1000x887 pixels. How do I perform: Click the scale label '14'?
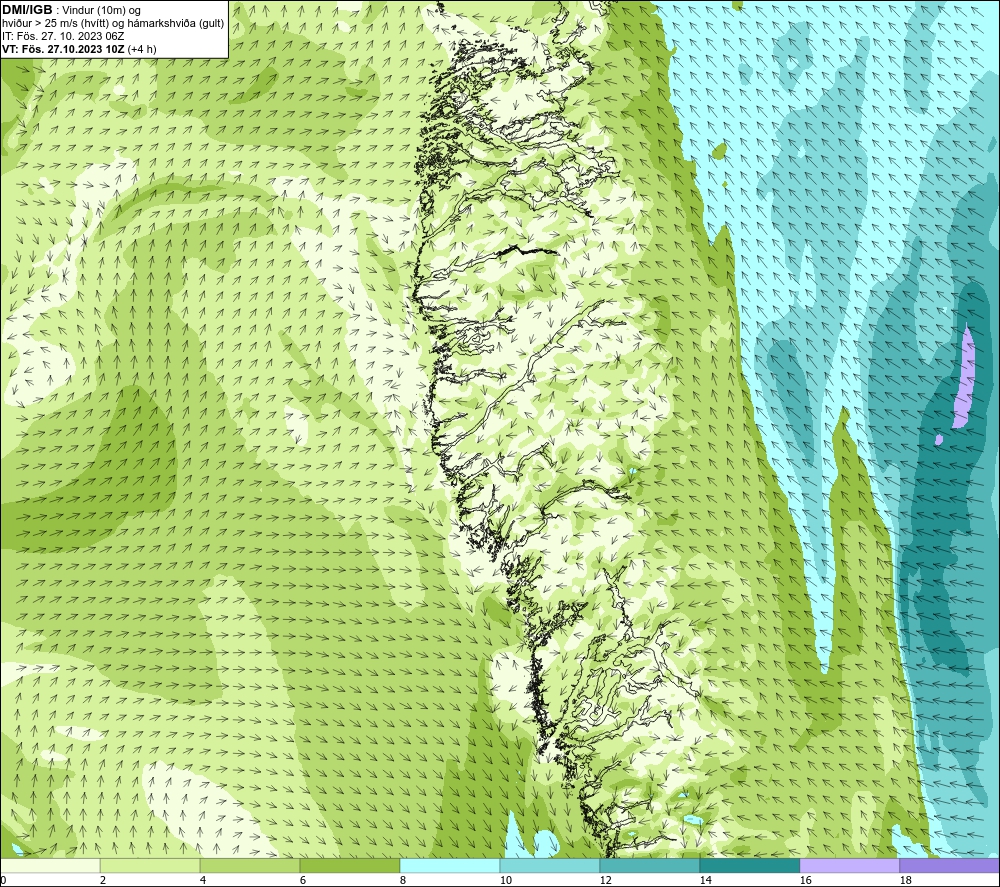tap(706, 880)
